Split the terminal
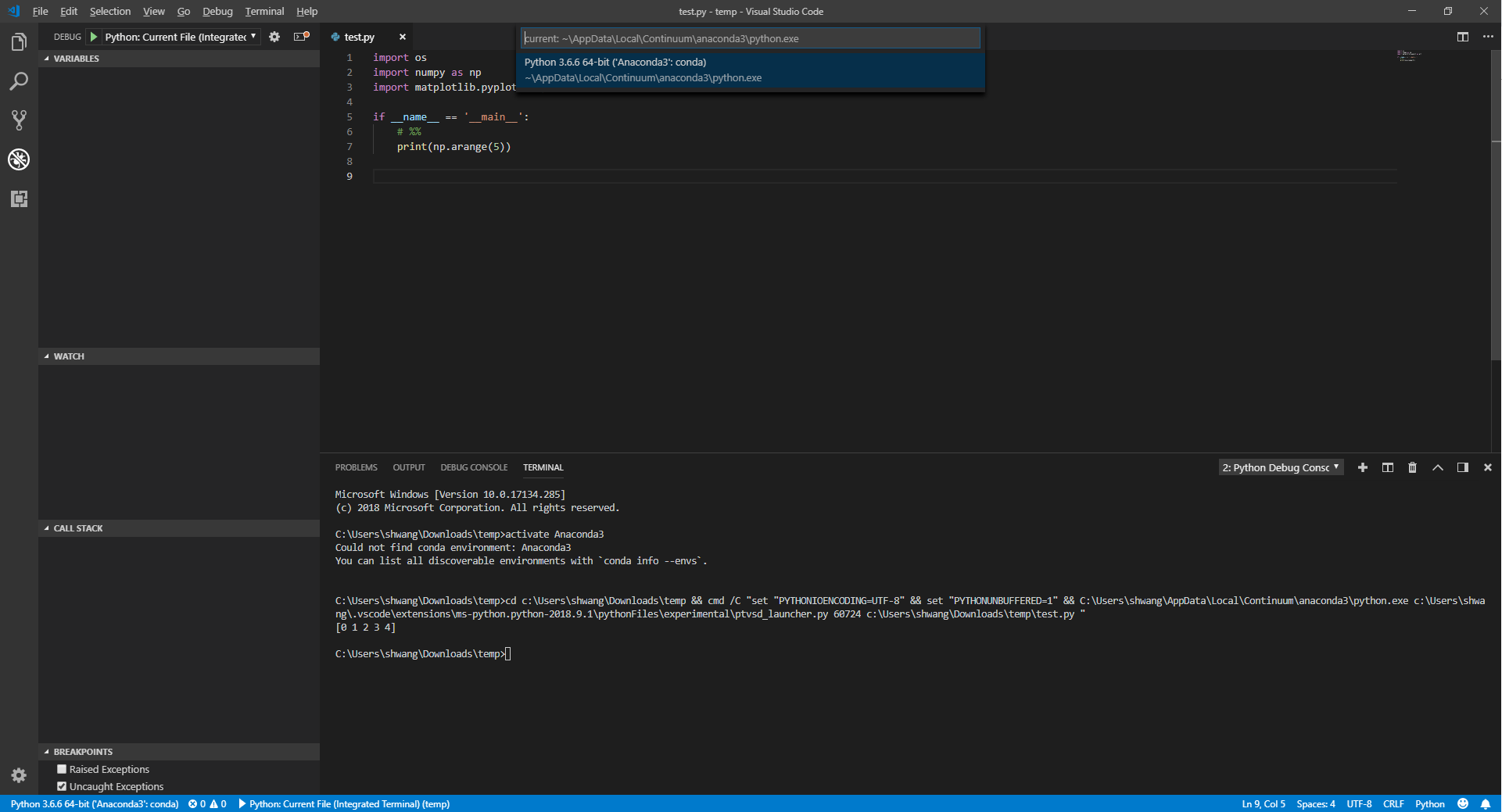Viewport: 1502px width, 812px height. tap(1388, 467)
